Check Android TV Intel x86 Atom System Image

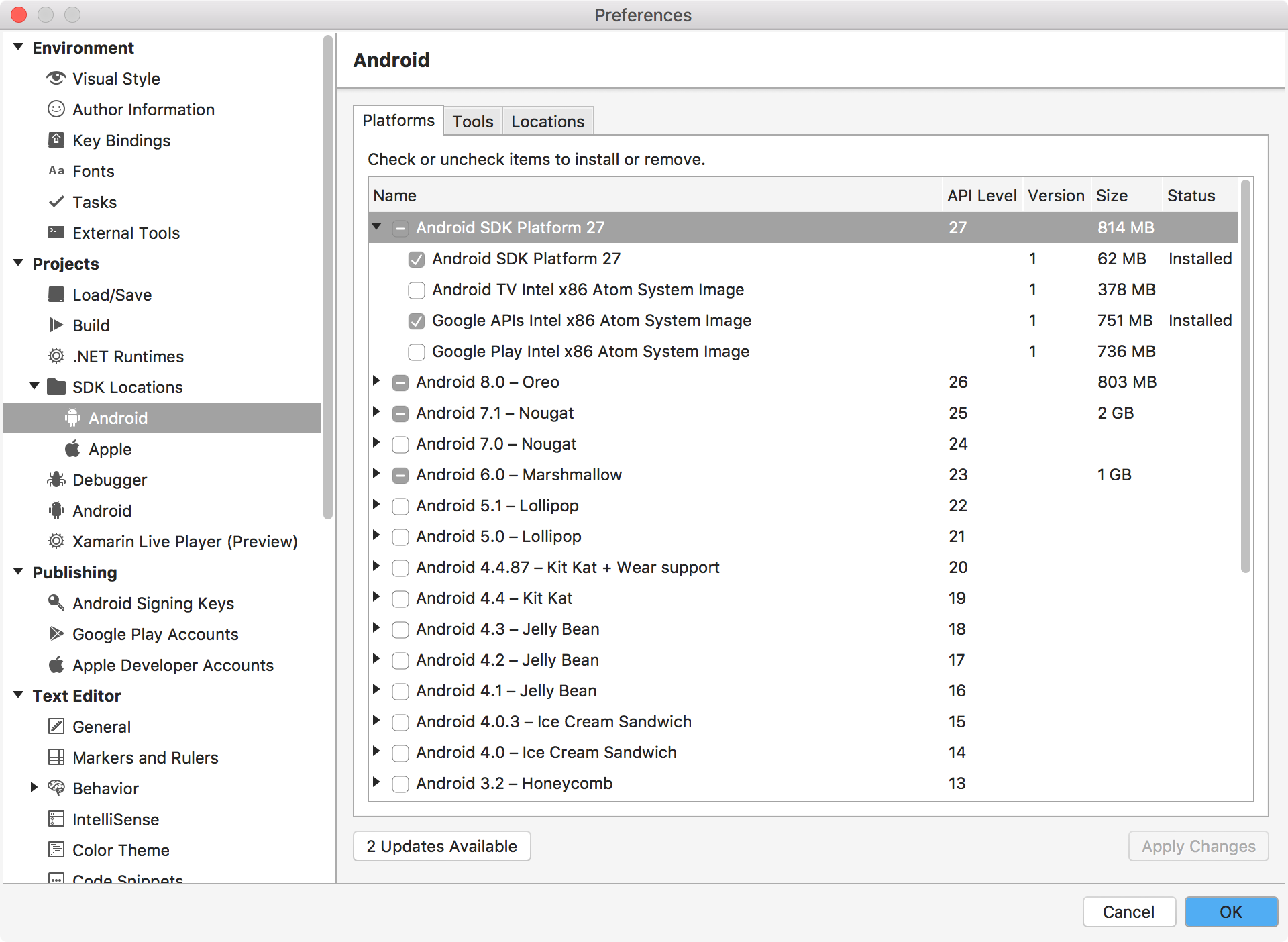[x=417, y=290]
